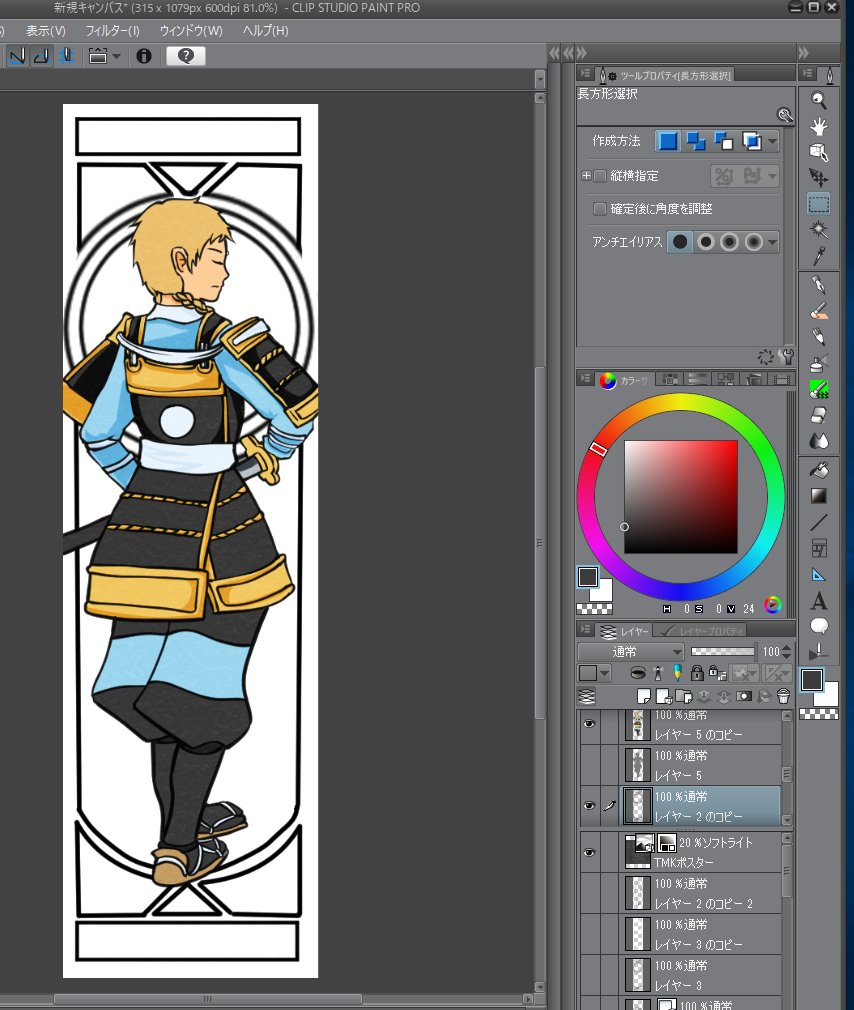Open the 通常 blending mode dropdown

click(630, 652)
